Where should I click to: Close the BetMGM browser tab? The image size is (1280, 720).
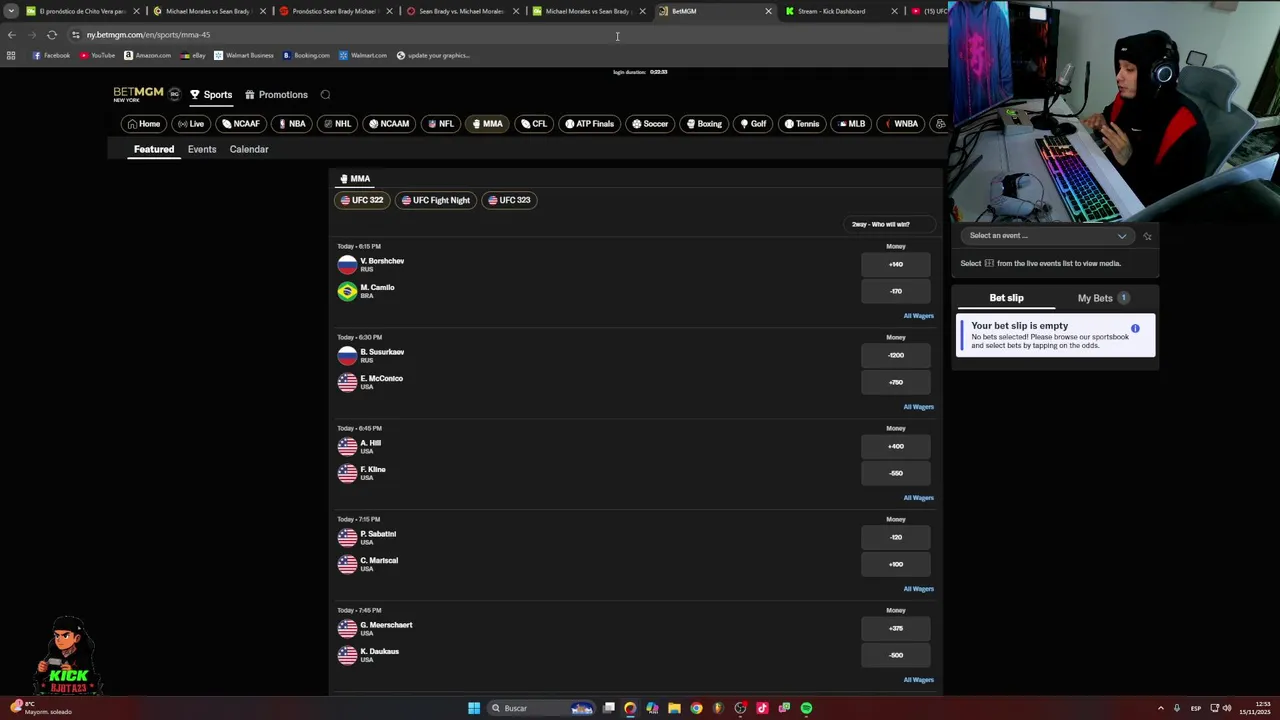point(768,11)
